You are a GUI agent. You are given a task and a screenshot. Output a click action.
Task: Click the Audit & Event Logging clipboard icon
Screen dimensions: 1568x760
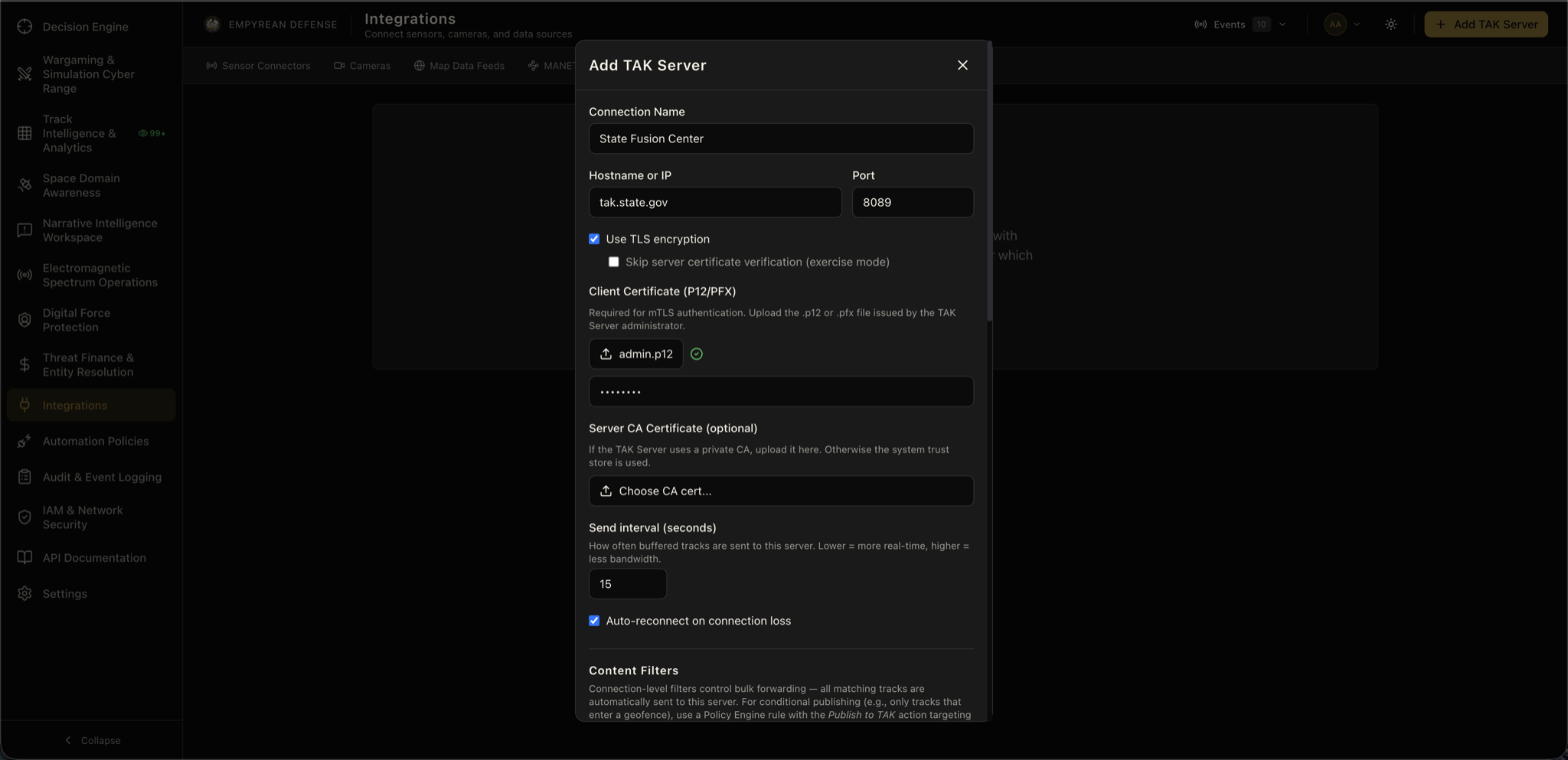pyautogui.click(x=24, y=478)
